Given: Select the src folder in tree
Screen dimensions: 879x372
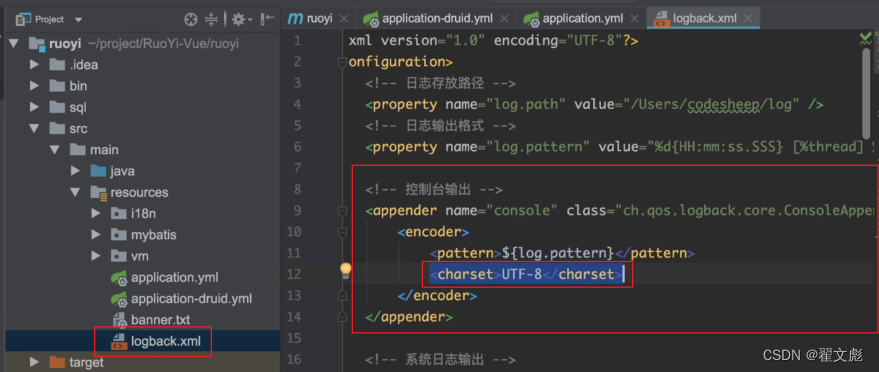Looking at the screenshot, I should click(68, 128).
